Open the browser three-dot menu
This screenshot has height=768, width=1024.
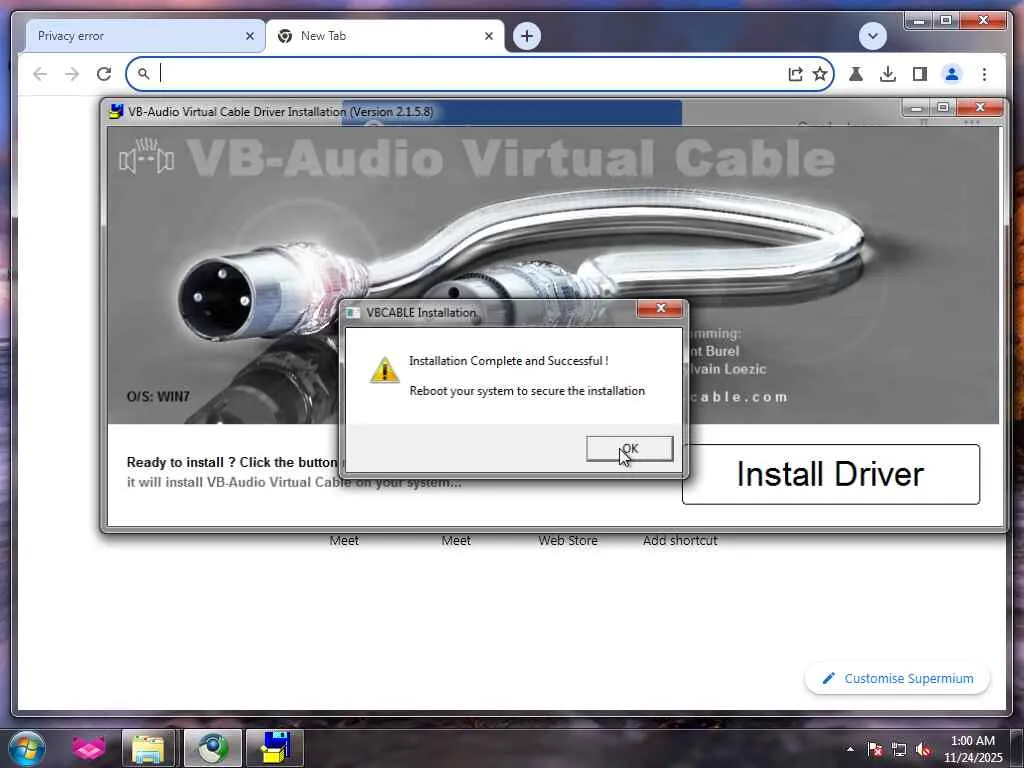(984, 74)
